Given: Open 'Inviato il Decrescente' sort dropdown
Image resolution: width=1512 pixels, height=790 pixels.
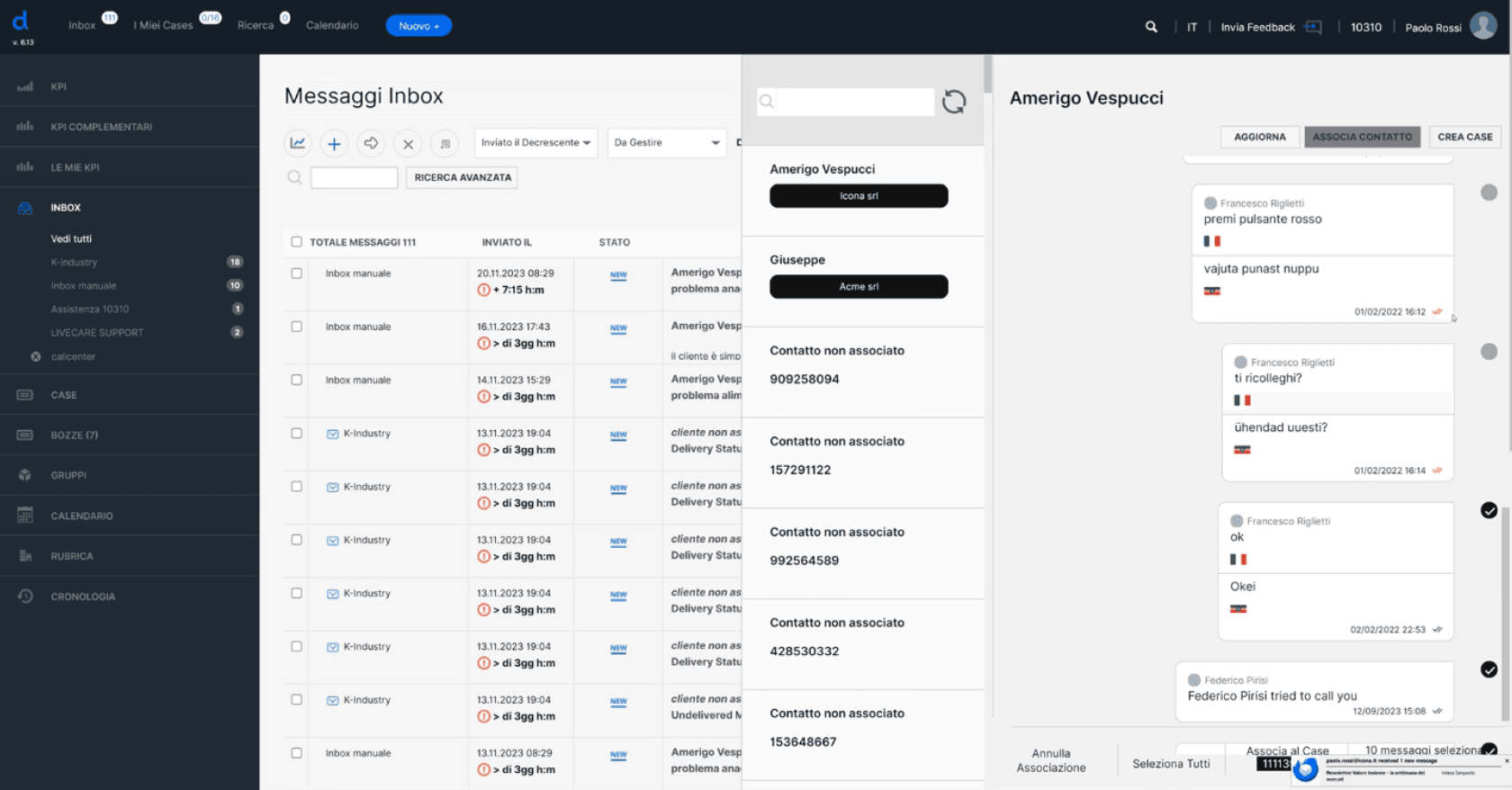Looking at the screenshot, I should point(535,143).
